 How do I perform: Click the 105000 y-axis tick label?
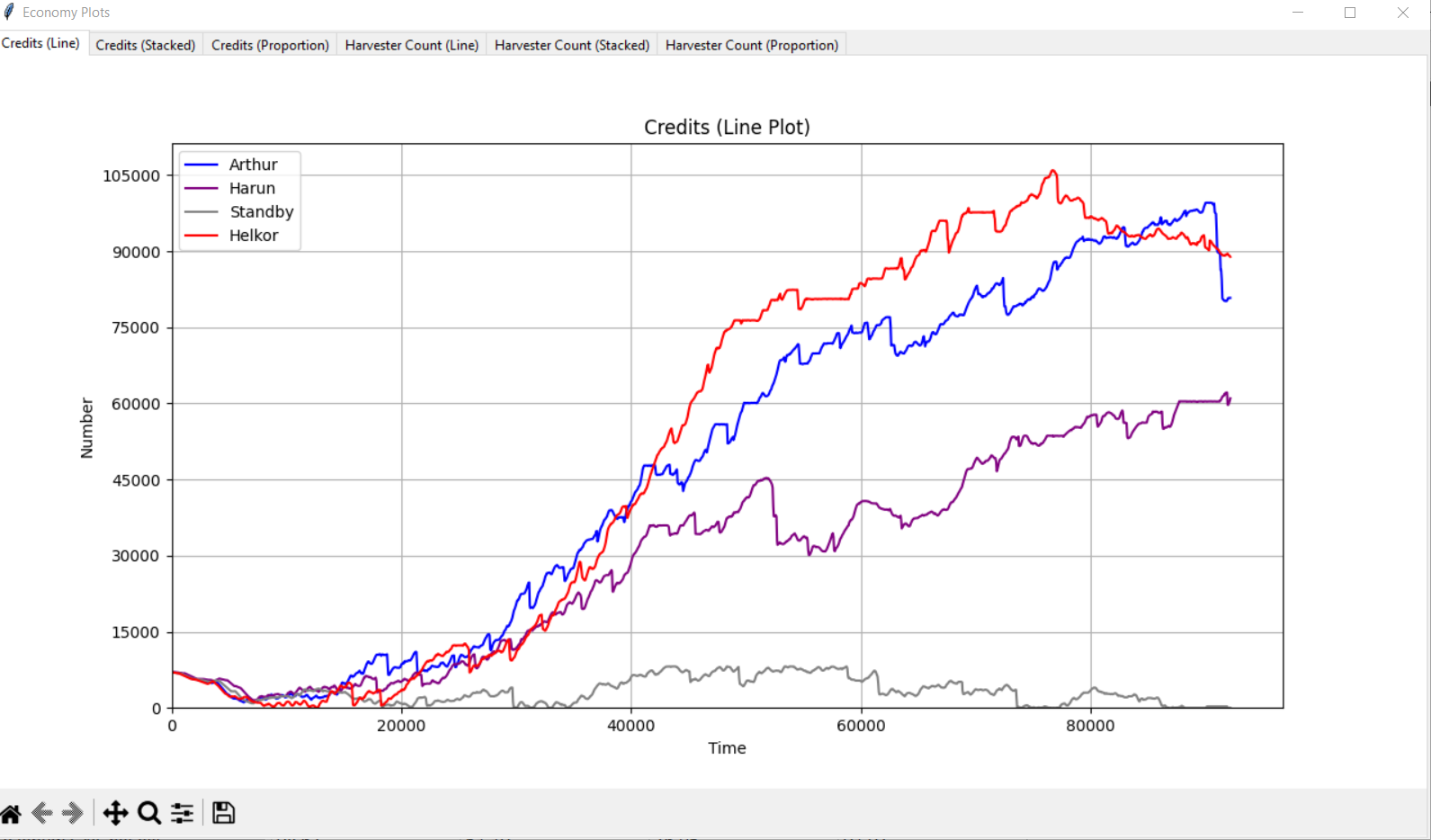(131, 175)
